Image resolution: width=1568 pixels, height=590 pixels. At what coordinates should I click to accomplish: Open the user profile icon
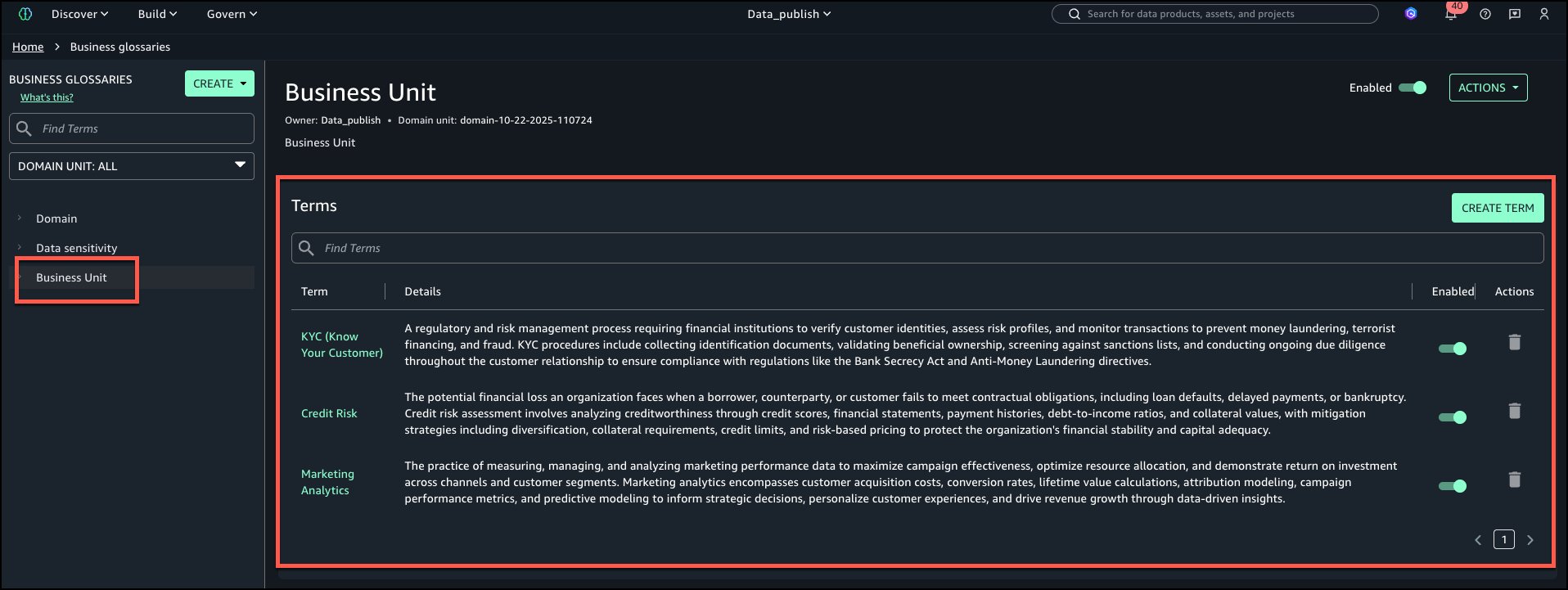[1544, 14]
